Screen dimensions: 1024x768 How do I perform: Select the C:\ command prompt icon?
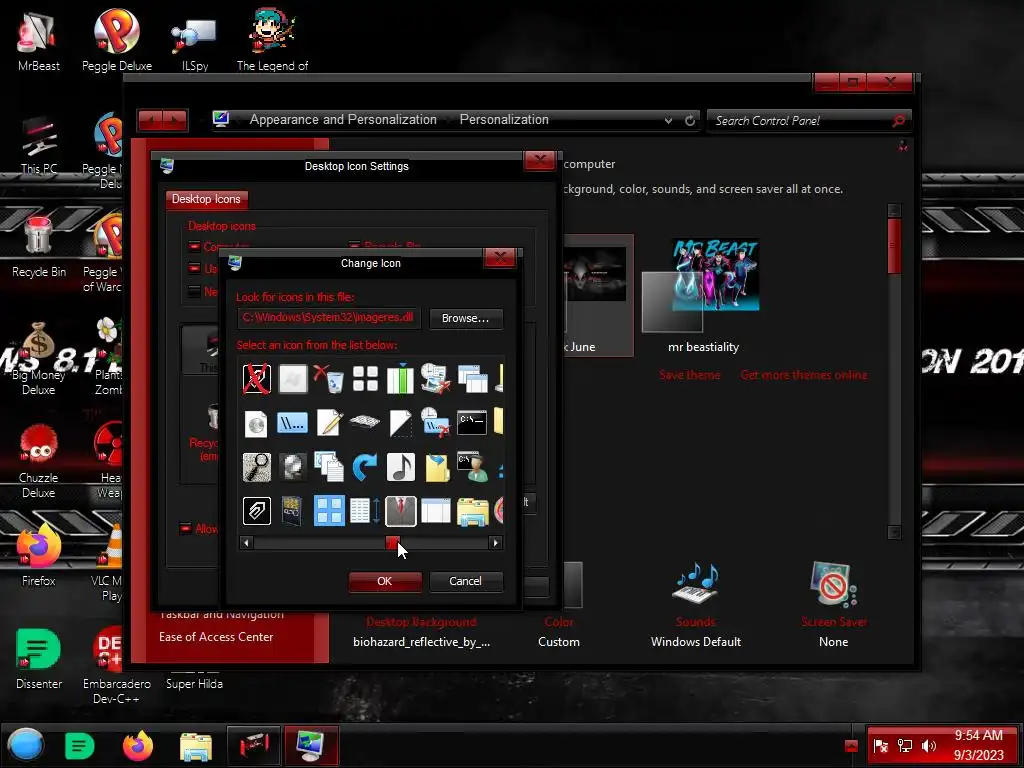(x=472, y=423)
